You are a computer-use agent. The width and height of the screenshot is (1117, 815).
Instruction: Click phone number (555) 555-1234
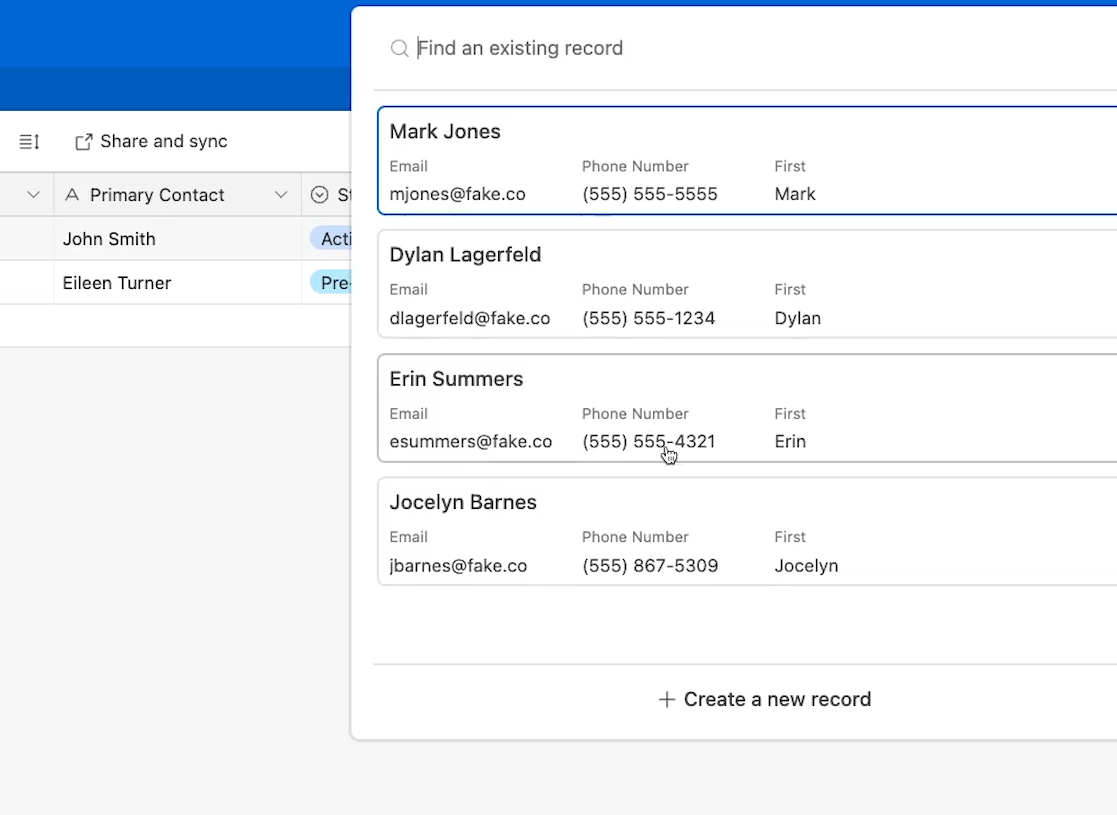[648, 318]
